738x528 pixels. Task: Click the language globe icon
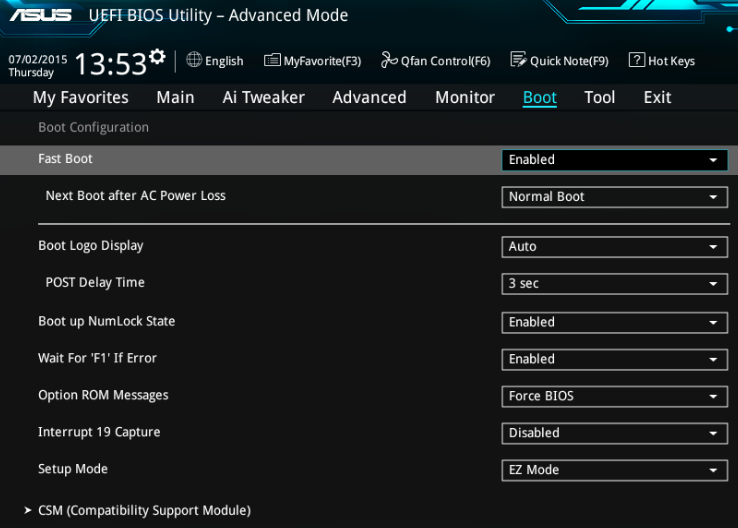click(194, 60)
